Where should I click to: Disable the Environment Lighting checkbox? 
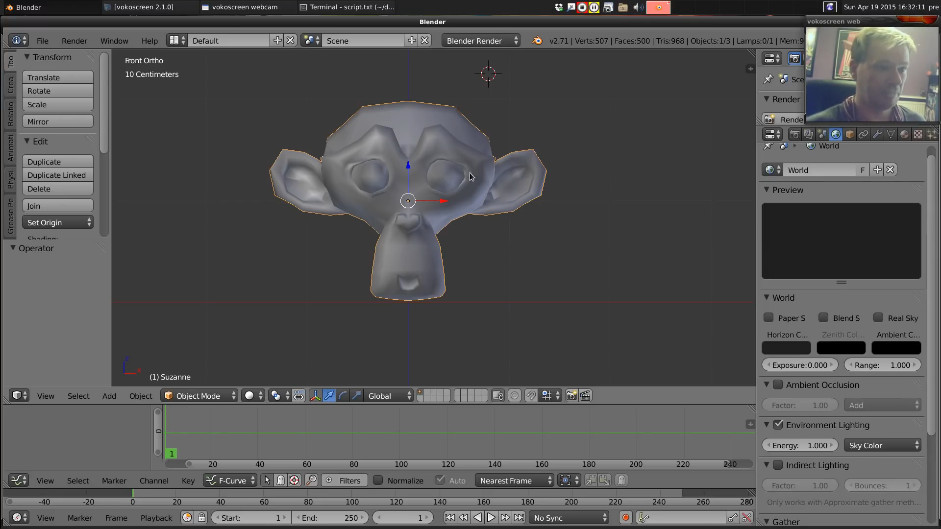[778, 425]
